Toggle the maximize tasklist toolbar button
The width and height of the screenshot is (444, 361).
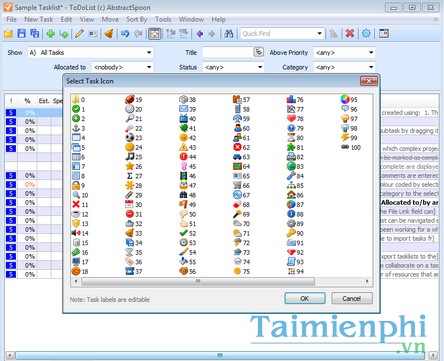(x=155, y=33)
